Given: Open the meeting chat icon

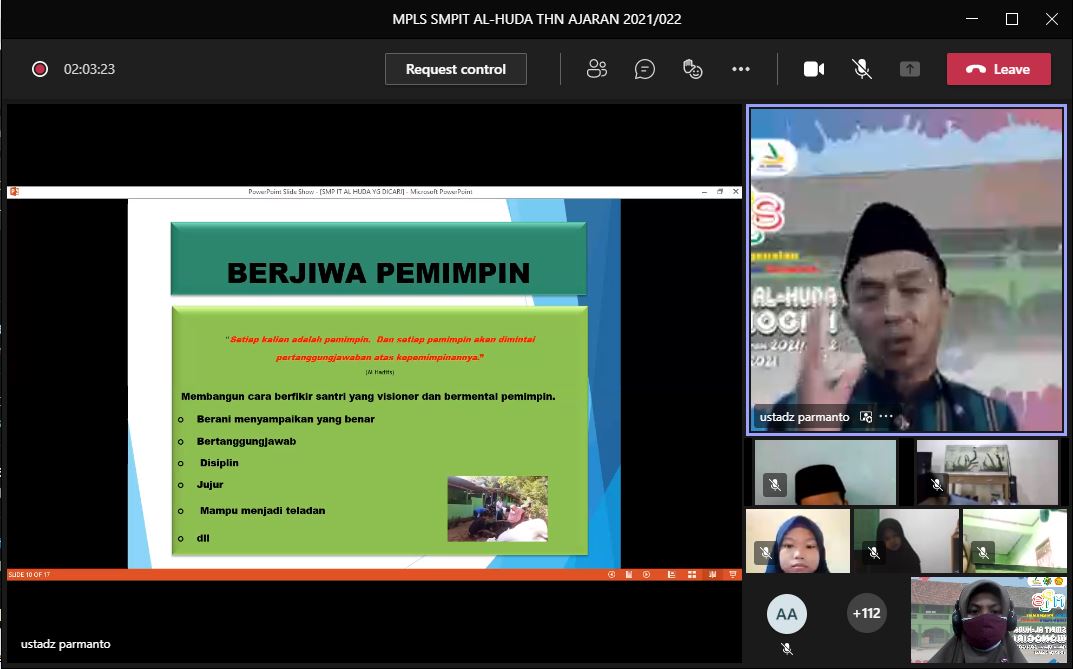Looking at the screenshot, I should 645,69.
